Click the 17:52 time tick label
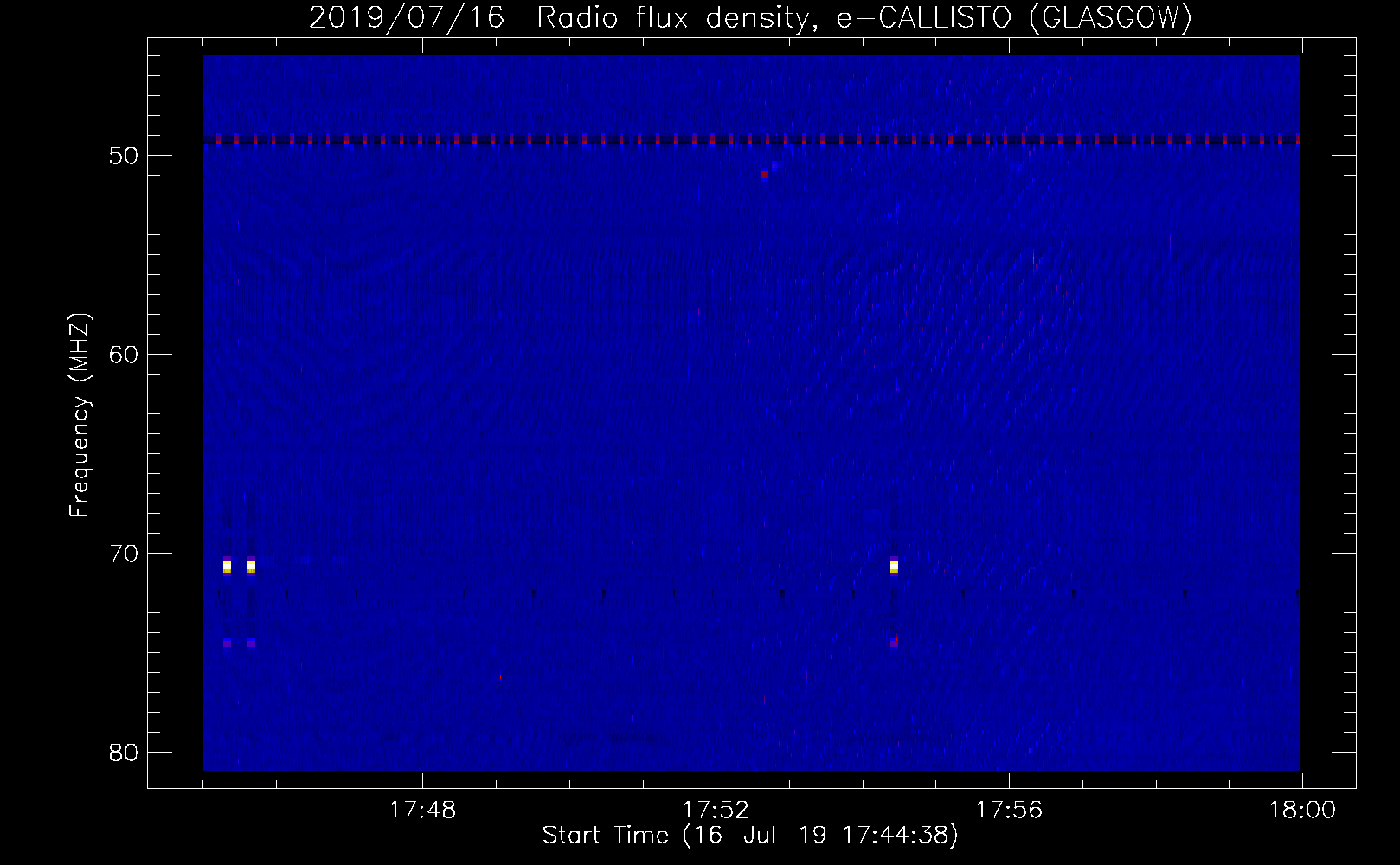The width and height of the screenshot is (1400, 865). point(716,811)
